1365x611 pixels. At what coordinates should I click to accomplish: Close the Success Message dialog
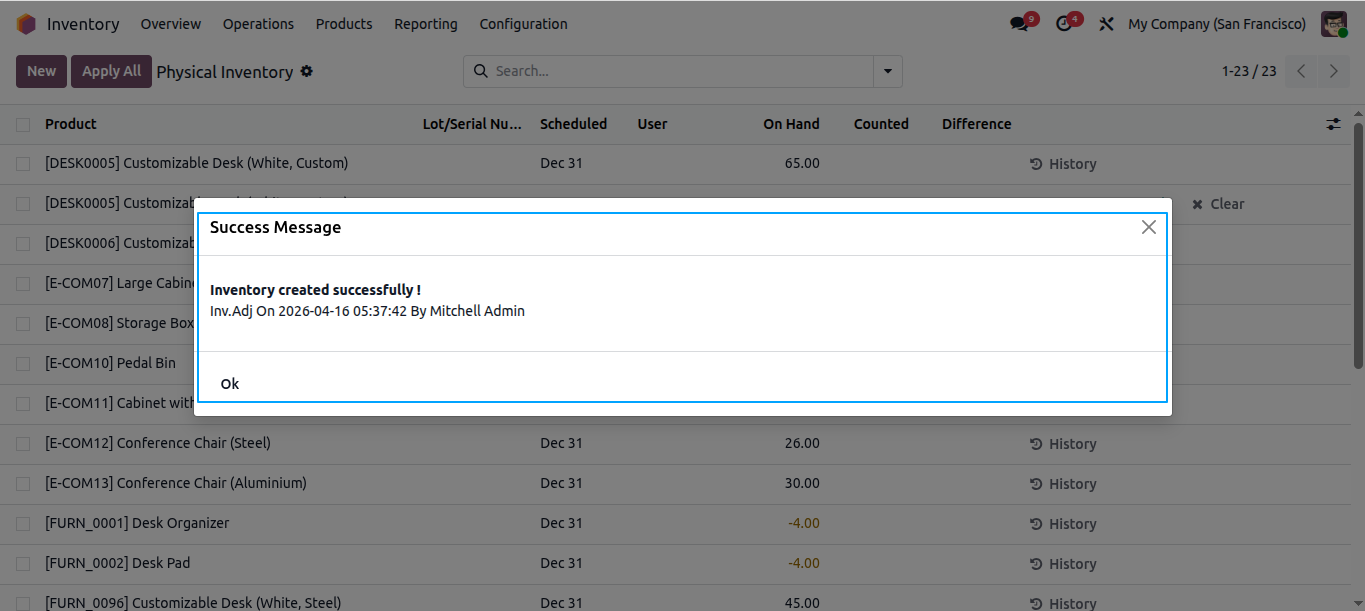[x=1149, y=227]
